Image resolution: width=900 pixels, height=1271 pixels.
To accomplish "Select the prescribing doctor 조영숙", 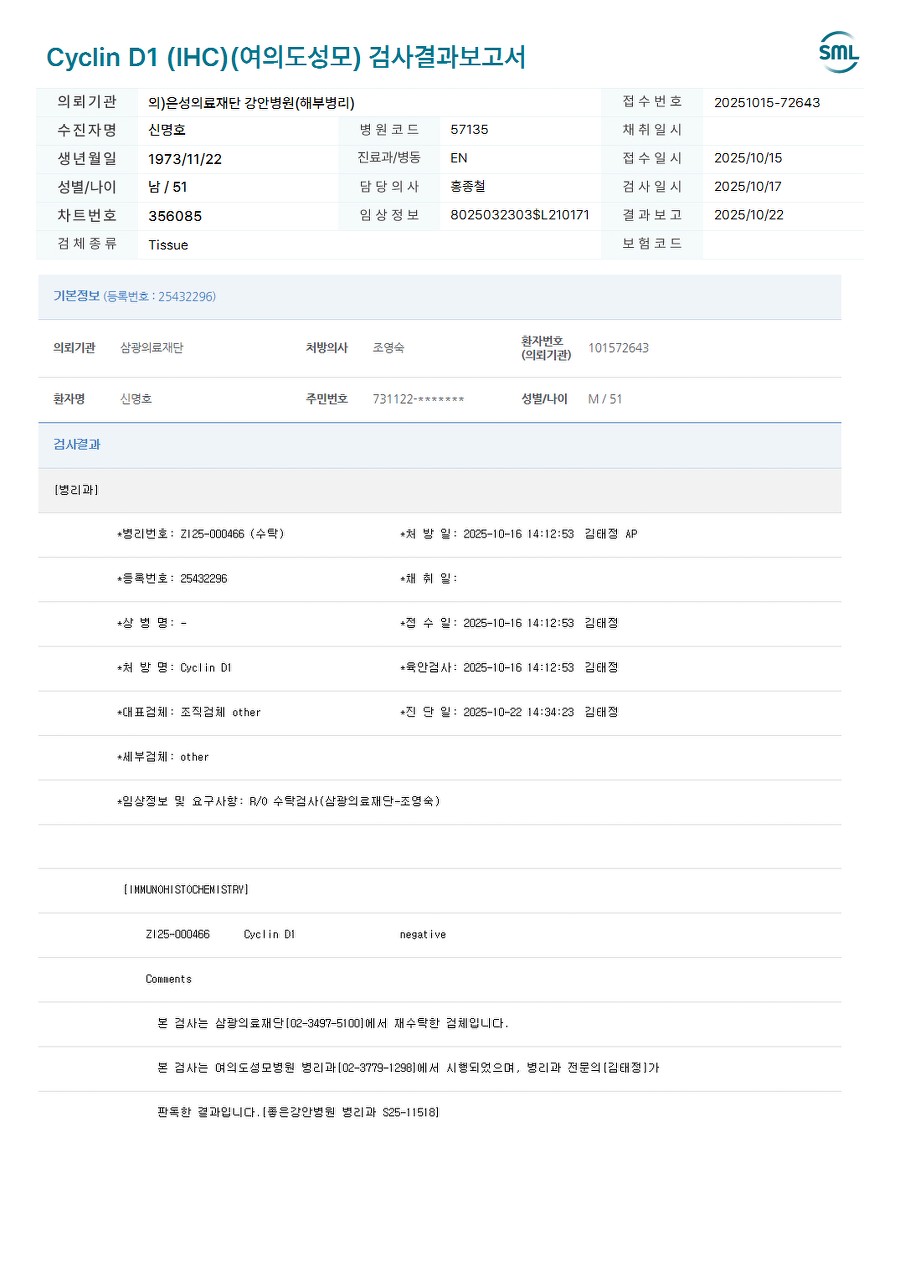I will point(389,348).
